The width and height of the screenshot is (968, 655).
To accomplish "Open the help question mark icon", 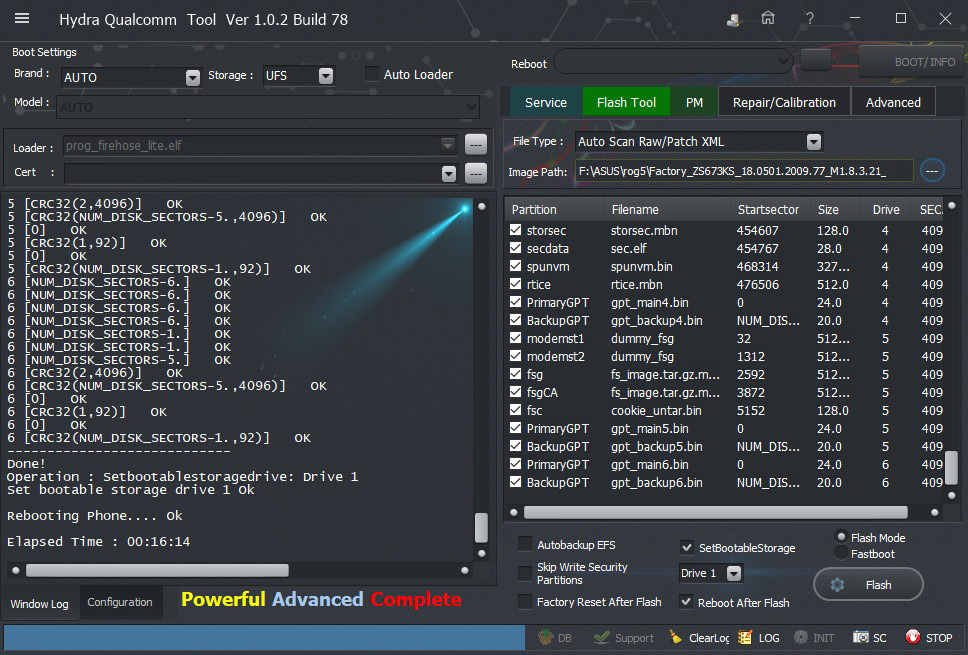I will click(809, 19).
